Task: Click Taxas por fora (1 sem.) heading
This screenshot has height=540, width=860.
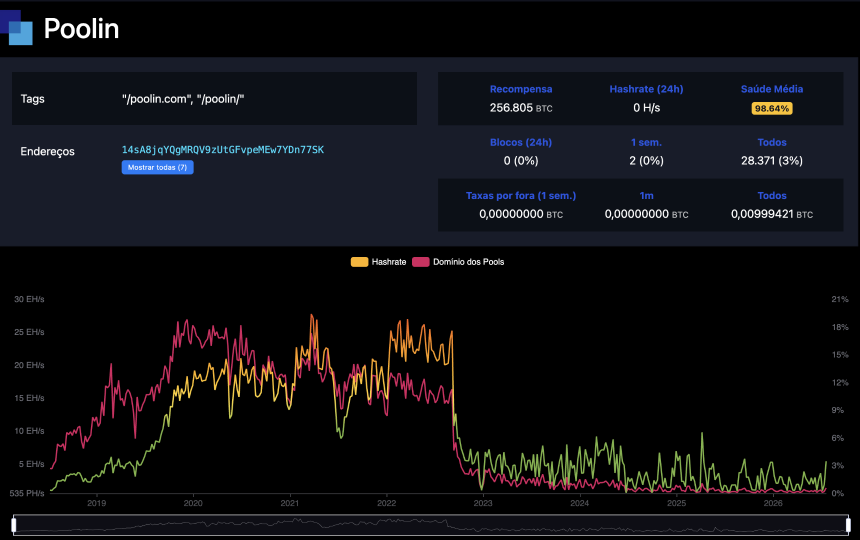Action: (x=521, y=195)
